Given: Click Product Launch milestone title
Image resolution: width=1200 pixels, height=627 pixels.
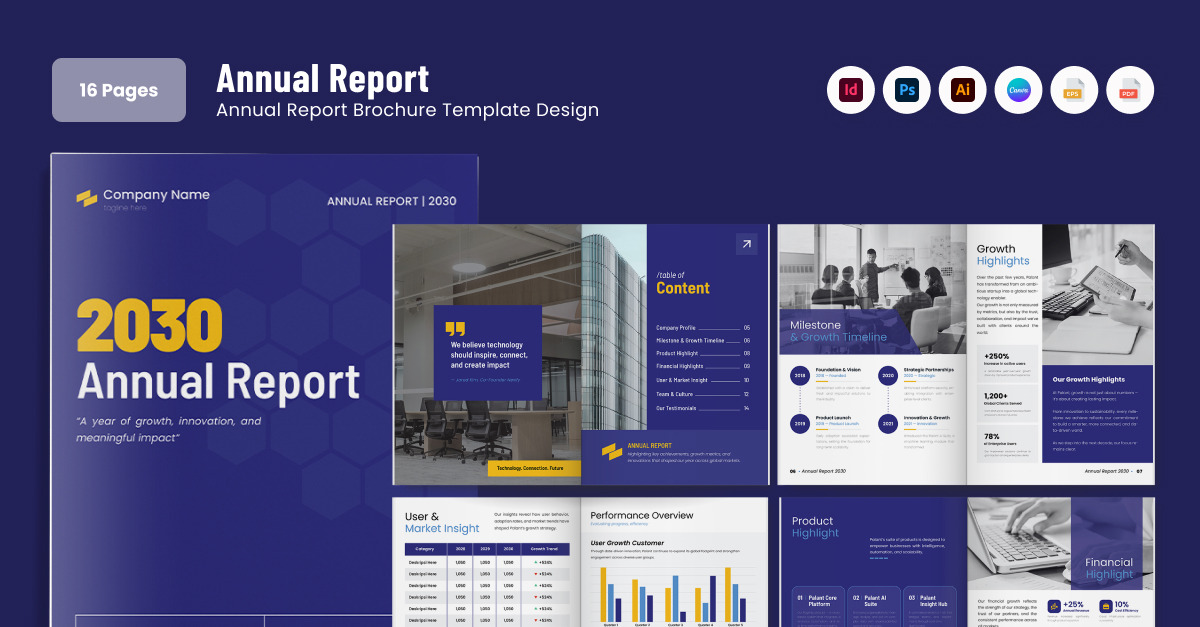Looking at the screenshot, I should tap(832, 417).
